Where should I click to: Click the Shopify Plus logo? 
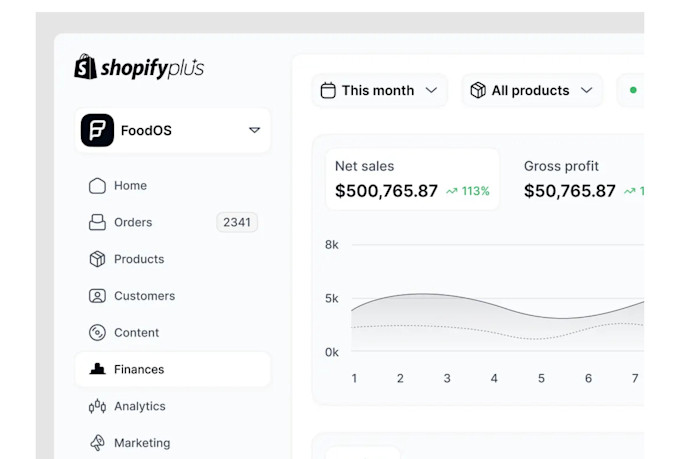point(139,67)
